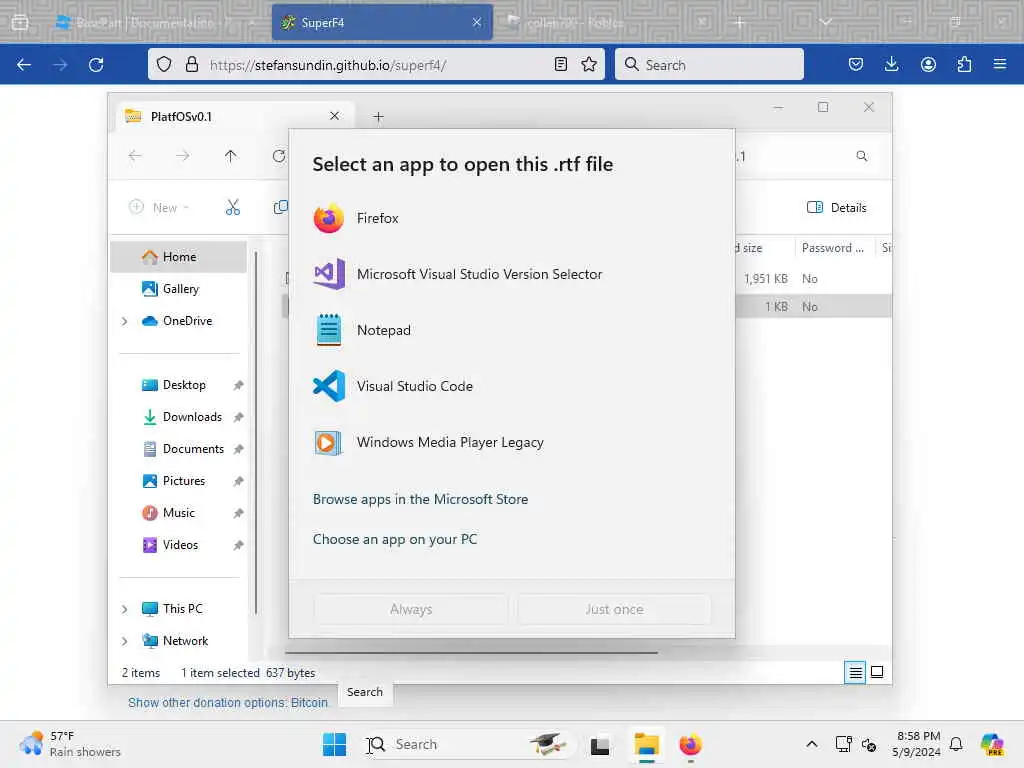Open Firefox Extensions puzzle icon
1024x768 pixels.
click(x=964, y=65)
